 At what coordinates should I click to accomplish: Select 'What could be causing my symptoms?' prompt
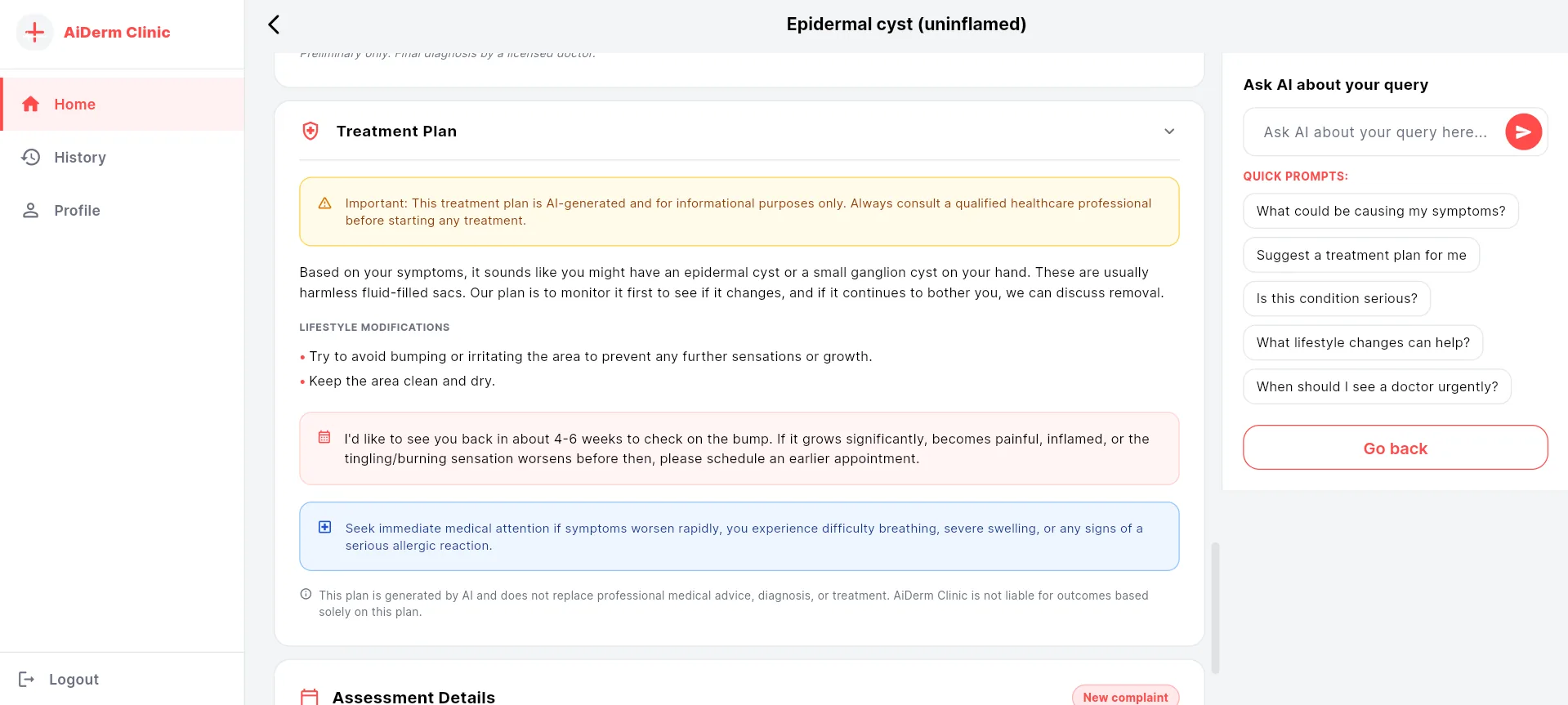(x=1380, y=211)
